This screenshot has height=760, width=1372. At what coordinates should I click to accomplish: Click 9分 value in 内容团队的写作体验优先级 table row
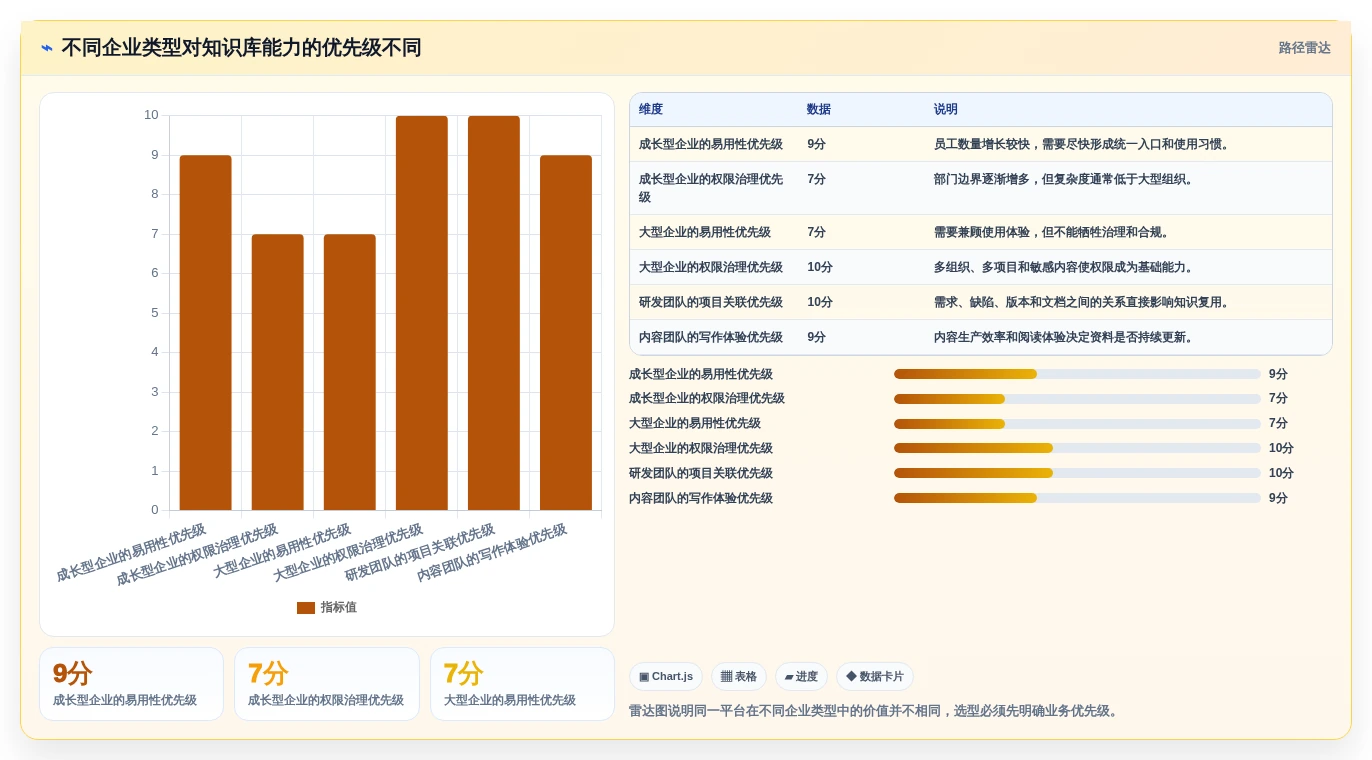pos(816,337)
